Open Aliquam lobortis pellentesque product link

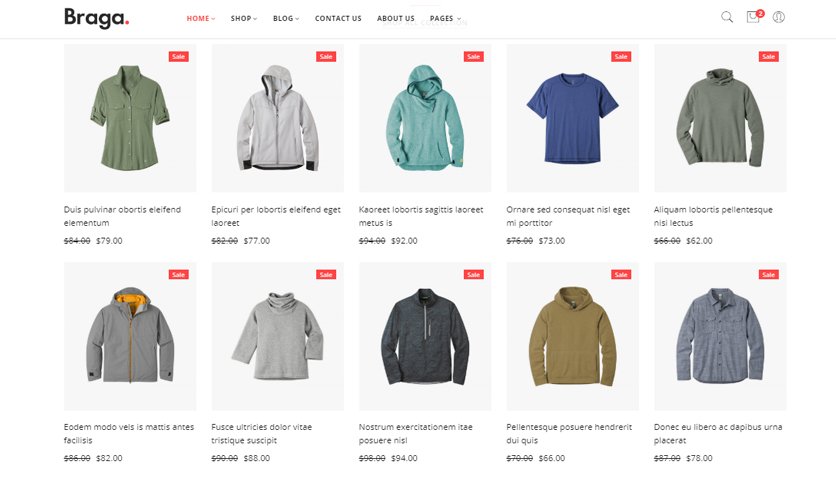713,216
